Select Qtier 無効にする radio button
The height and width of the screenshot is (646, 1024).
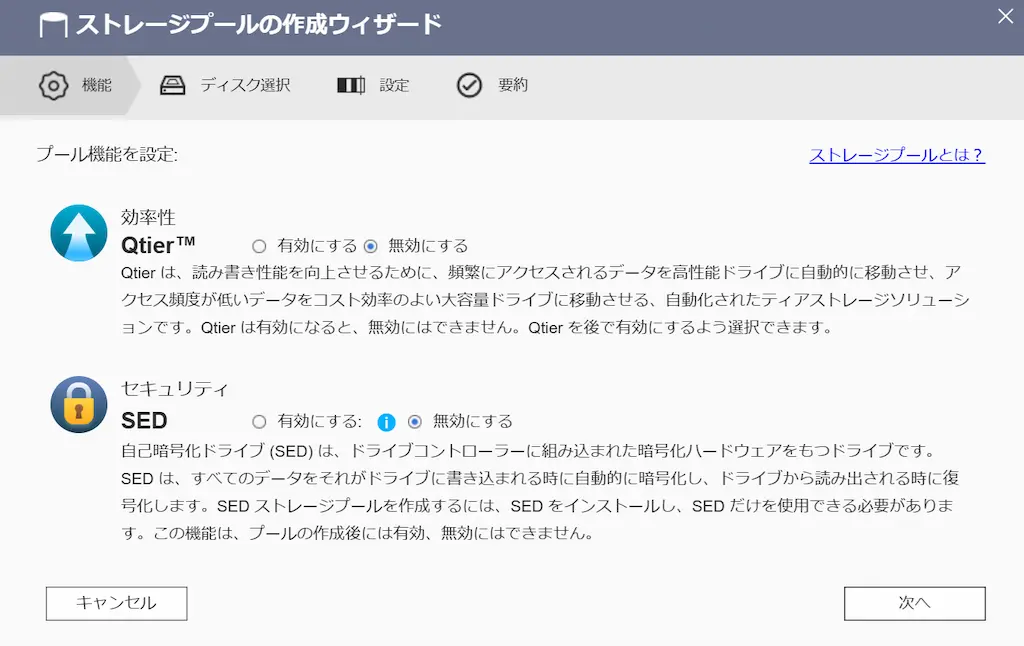370,246
